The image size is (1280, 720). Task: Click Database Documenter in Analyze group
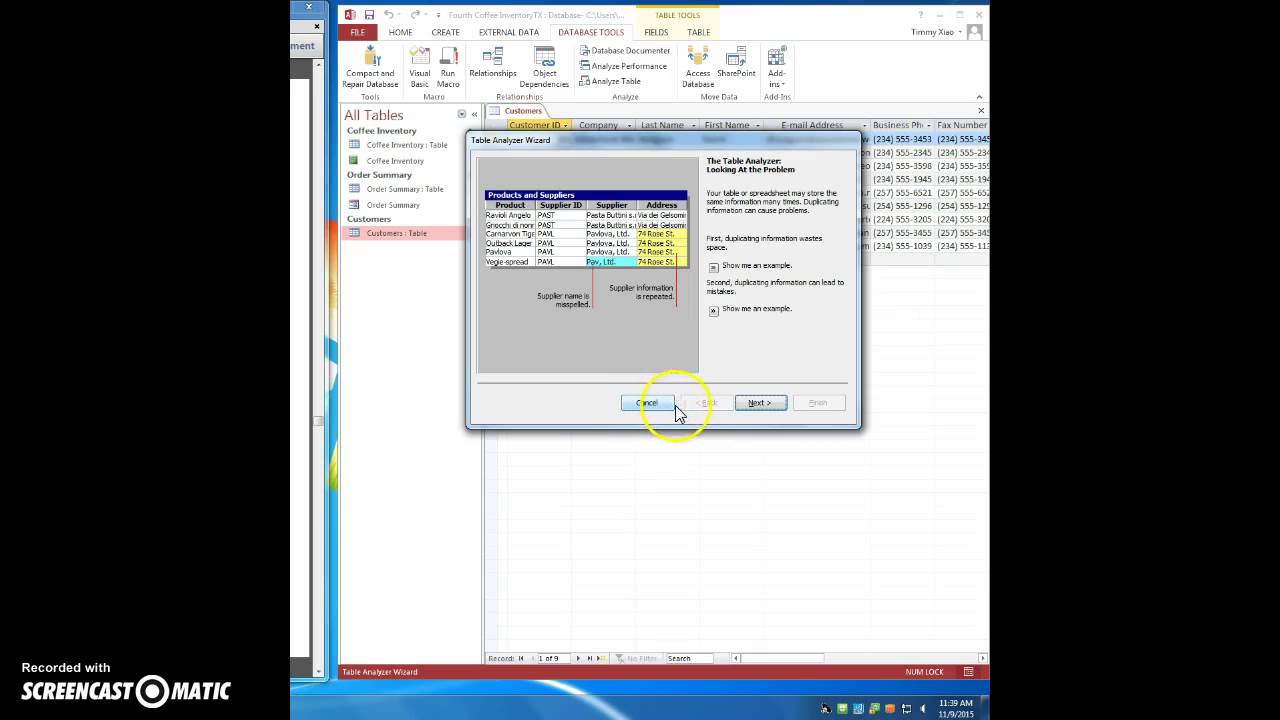click(625, 50)
